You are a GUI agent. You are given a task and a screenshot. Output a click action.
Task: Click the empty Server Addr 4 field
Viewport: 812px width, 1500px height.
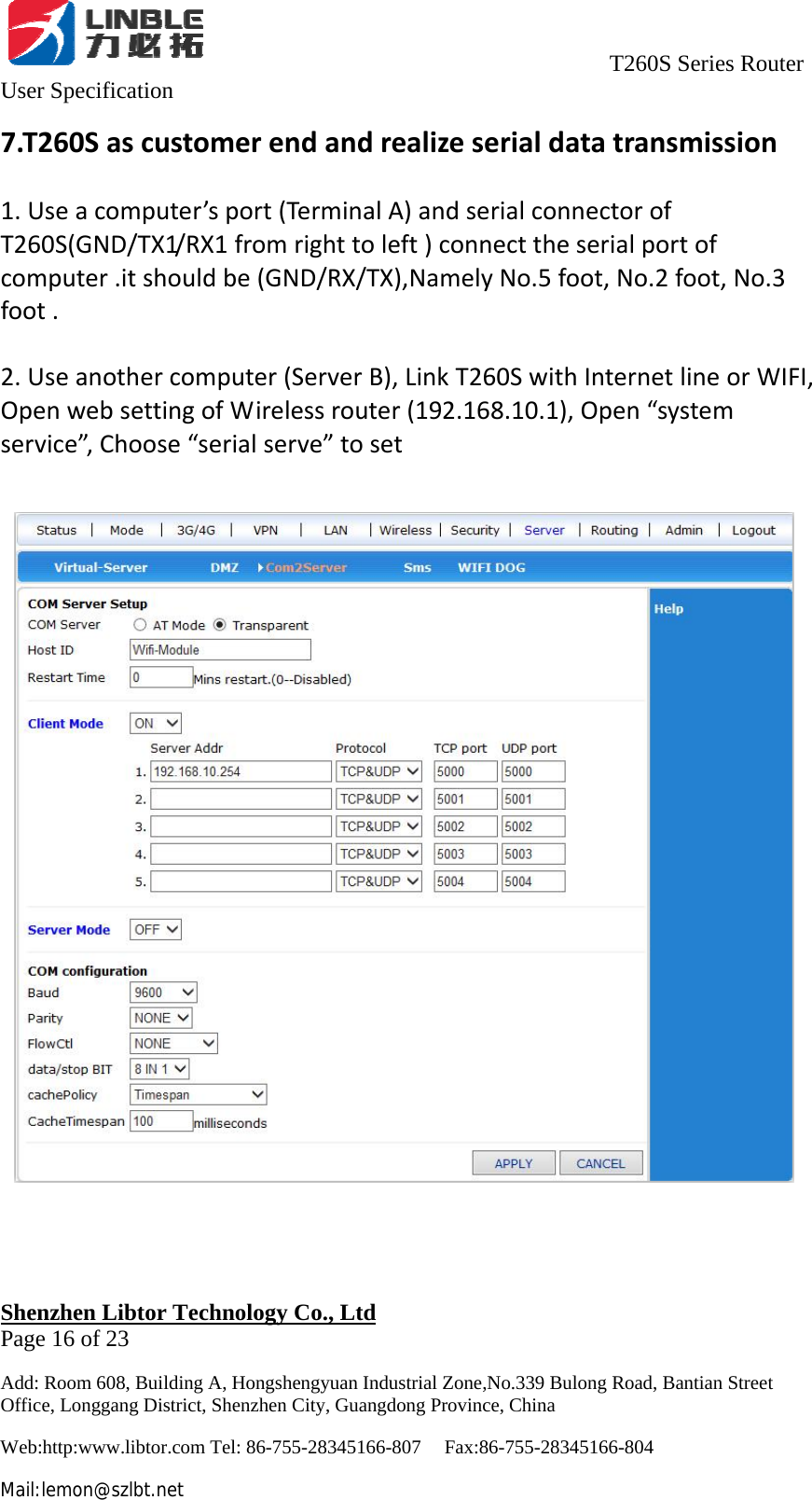[x=241, y=854]
